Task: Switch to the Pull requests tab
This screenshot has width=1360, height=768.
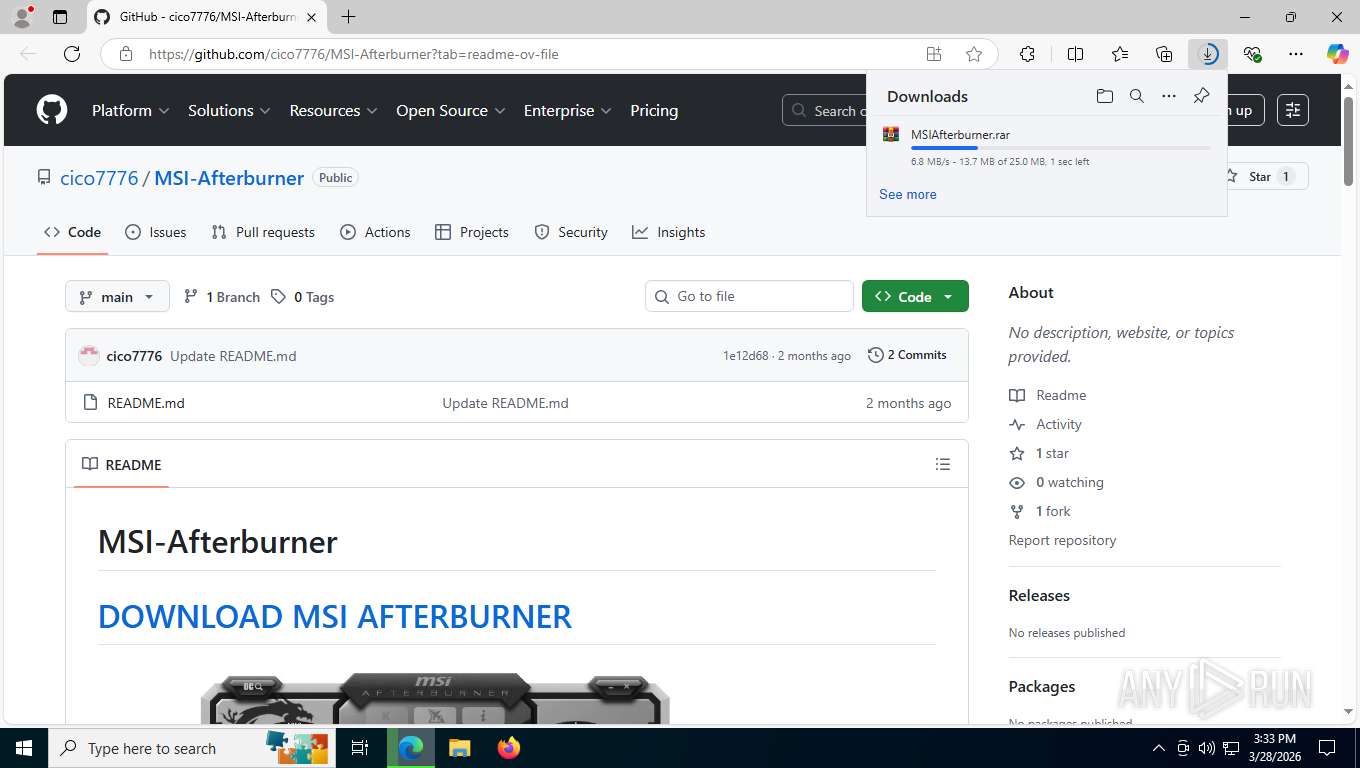Action: 263,232
